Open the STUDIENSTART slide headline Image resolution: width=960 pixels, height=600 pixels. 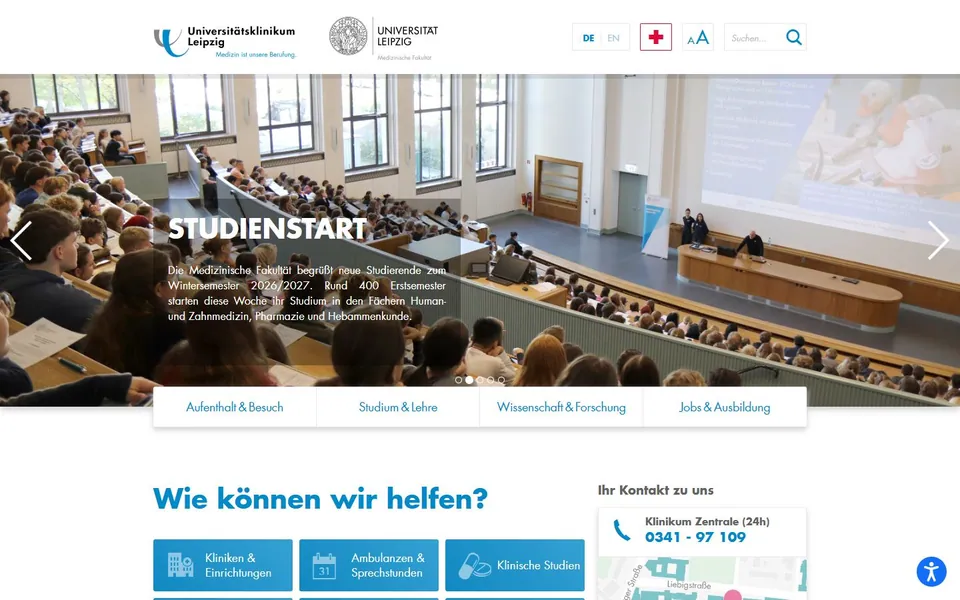pos(267,229)
